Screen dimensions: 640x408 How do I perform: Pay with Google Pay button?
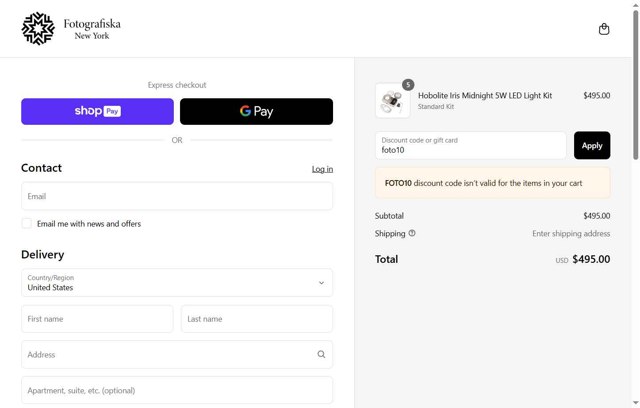pos(256,111)
